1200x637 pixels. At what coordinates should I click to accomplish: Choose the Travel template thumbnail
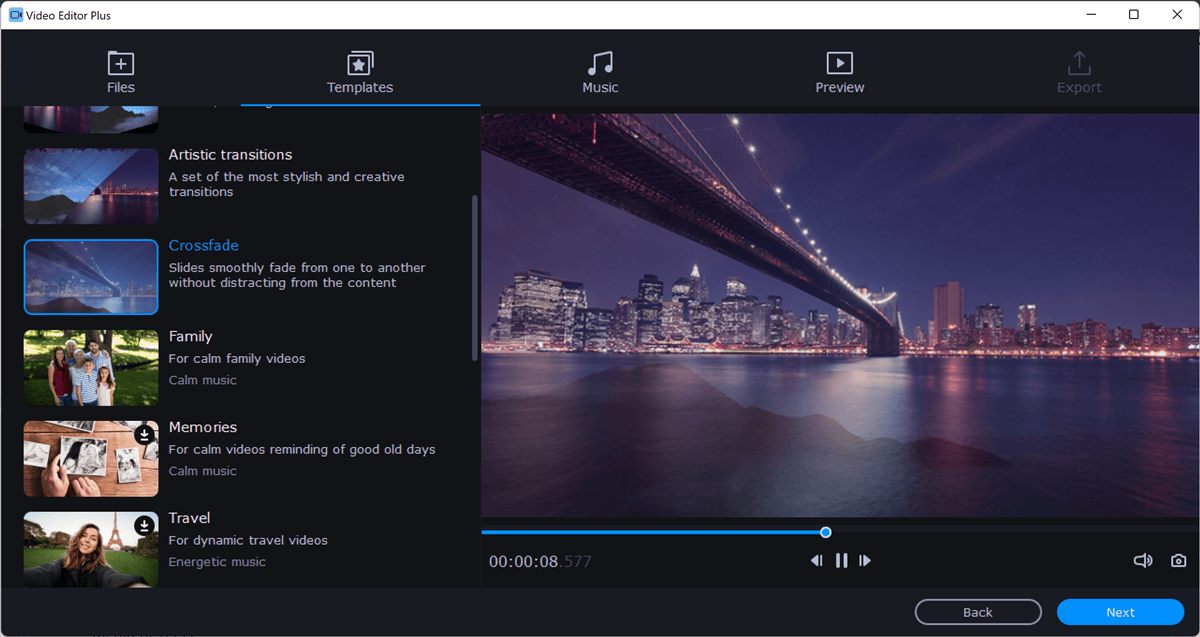(91, 549)
